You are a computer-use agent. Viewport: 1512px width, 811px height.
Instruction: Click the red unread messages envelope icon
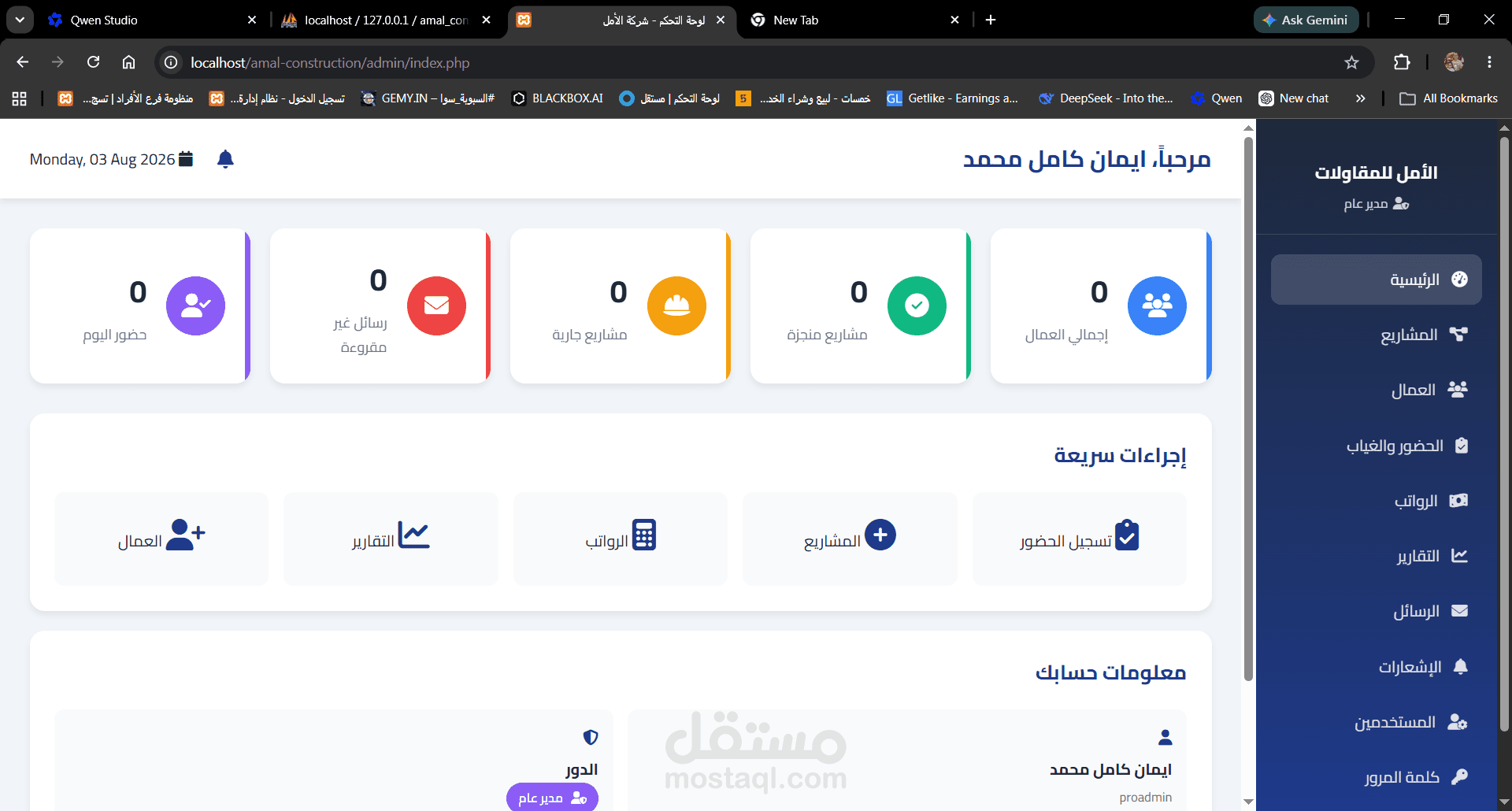[x=436, y=306]
